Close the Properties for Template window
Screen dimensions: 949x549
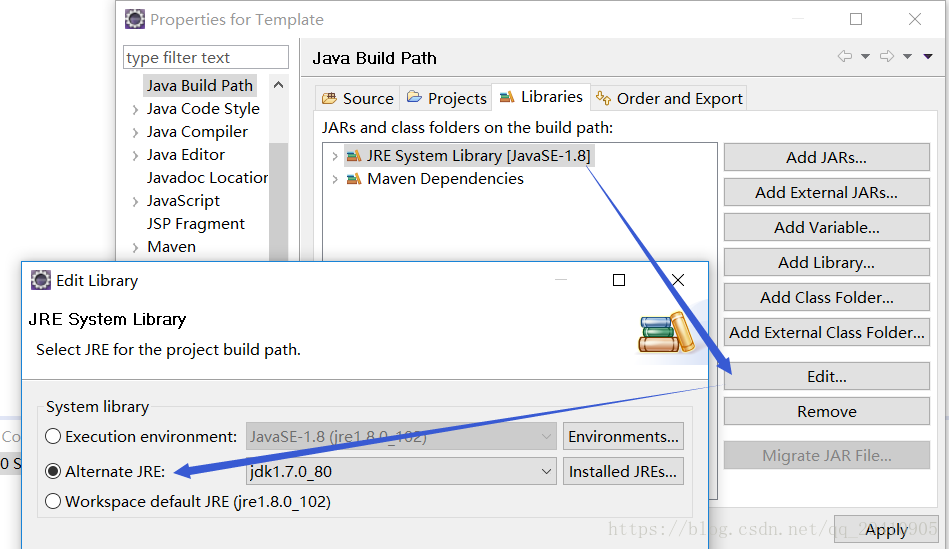(915, 19)
